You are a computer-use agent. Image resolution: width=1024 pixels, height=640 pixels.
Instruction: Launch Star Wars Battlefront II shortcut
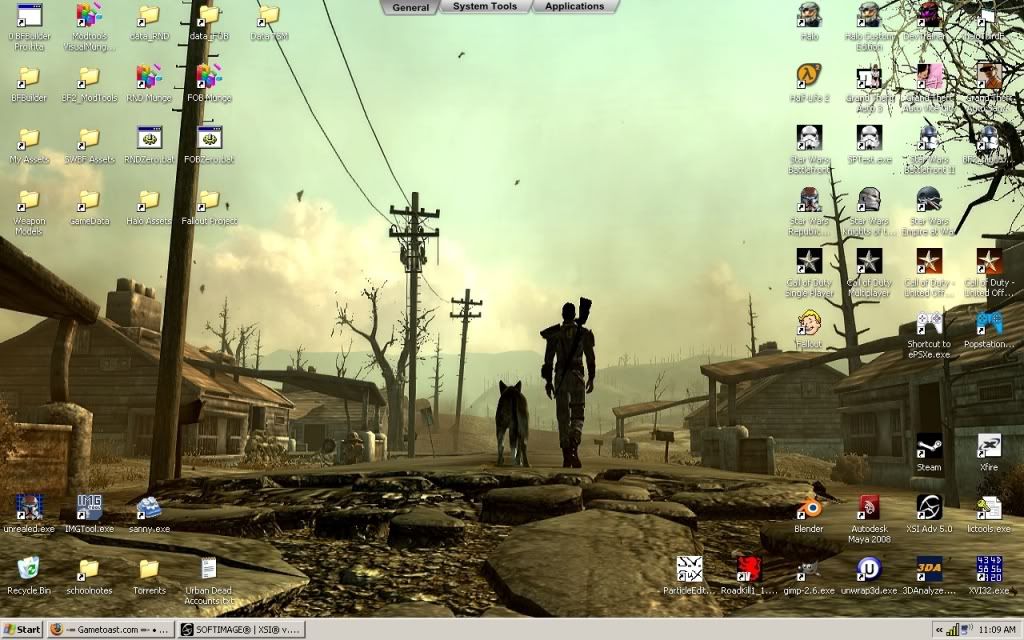[929, 150]
